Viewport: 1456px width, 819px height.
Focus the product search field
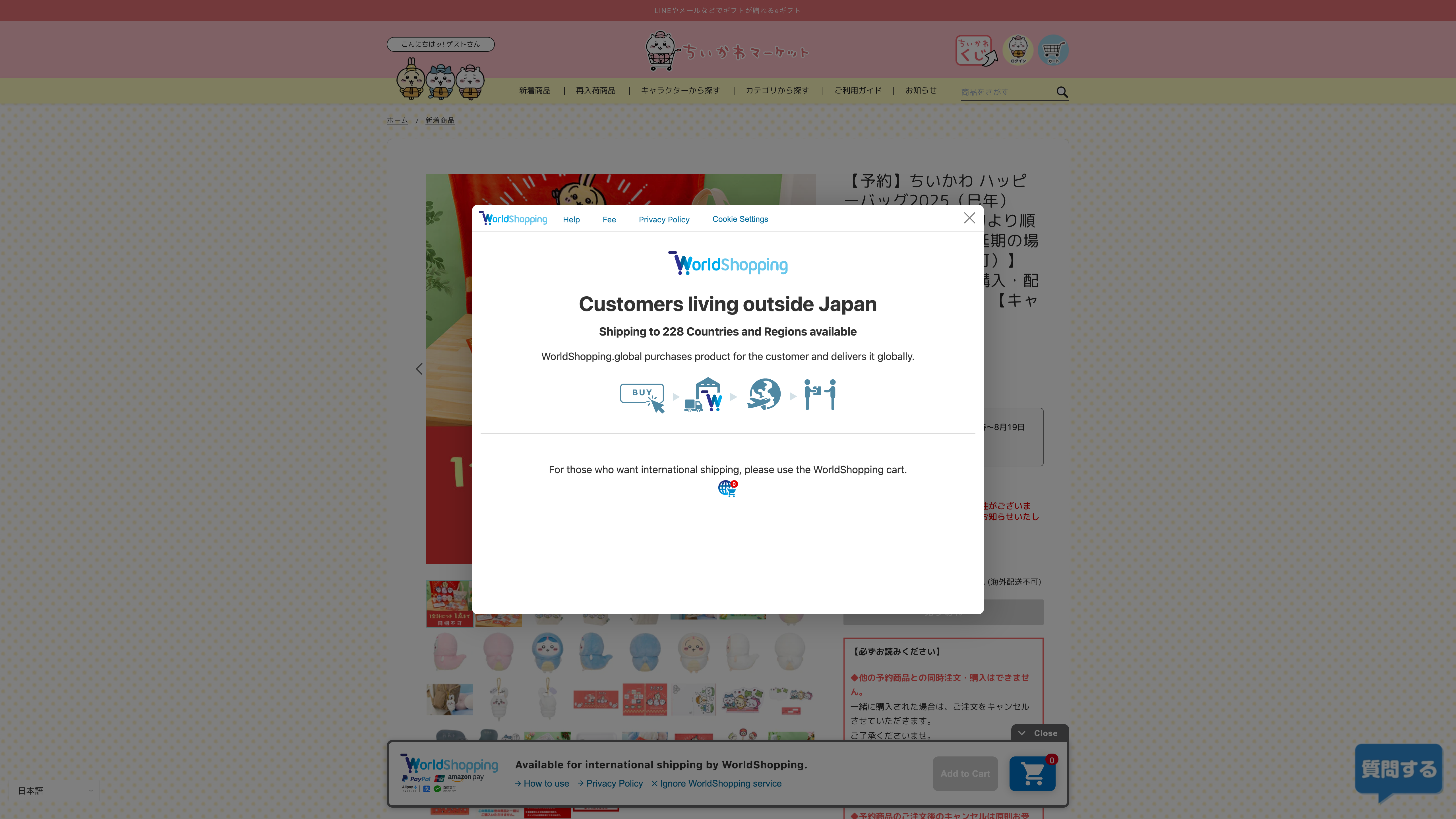(x=1007, y=92)
